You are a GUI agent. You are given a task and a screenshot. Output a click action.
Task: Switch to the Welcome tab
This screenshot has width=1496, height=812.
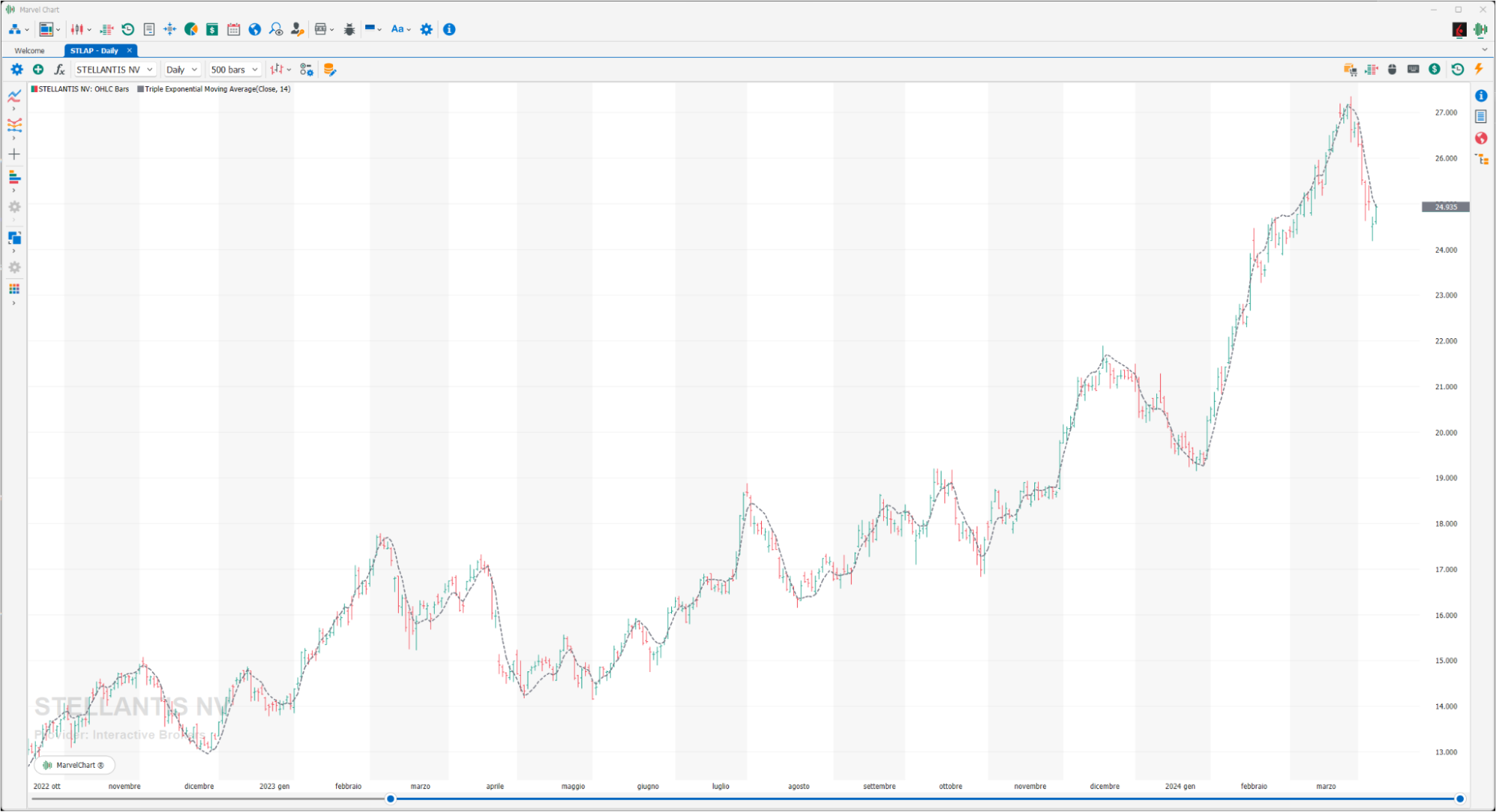tap(30, 51)
